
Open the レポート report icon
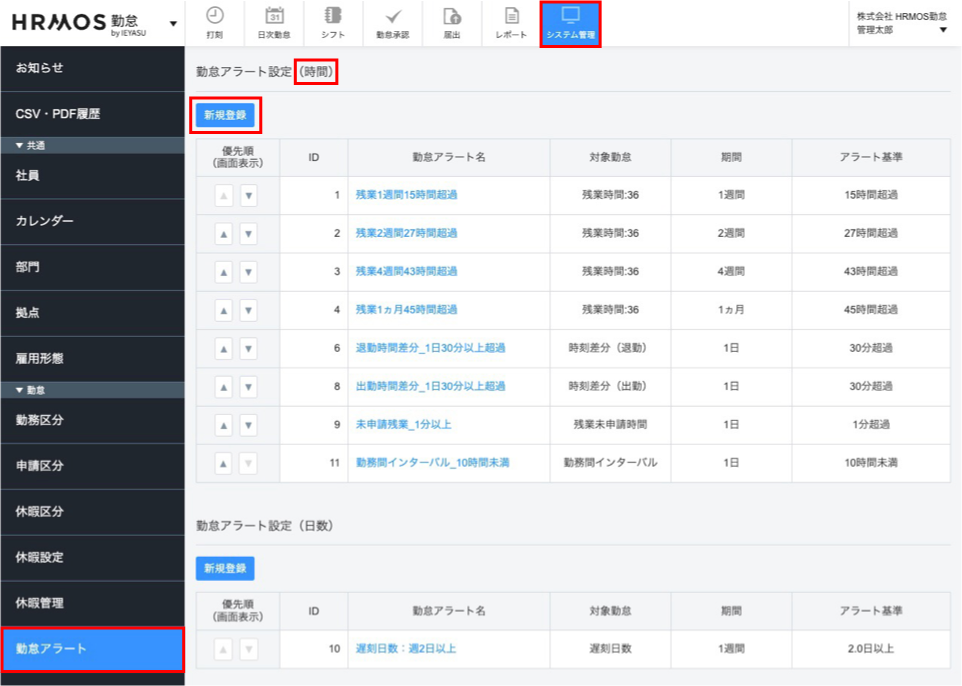511,16
